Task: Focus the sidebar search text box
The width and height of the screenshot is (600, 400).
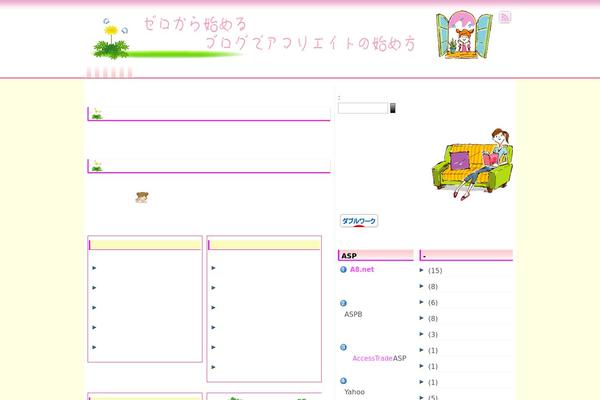Action: [363, 108]
